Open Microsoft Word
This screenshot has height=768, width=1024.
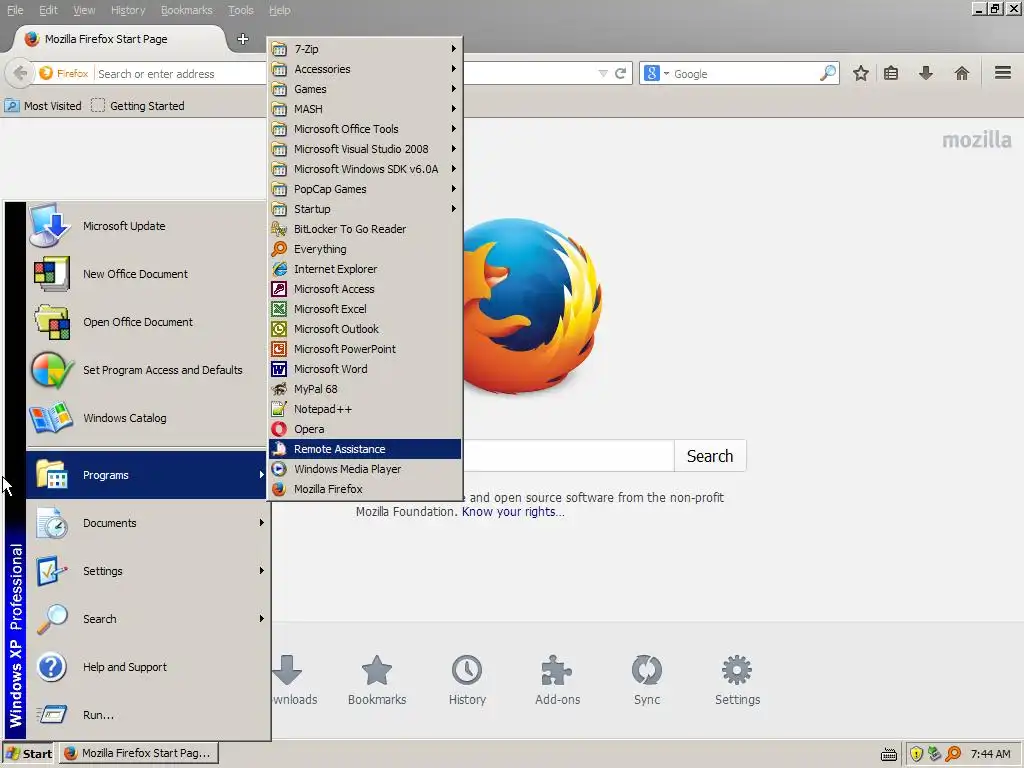click(364, 369)
